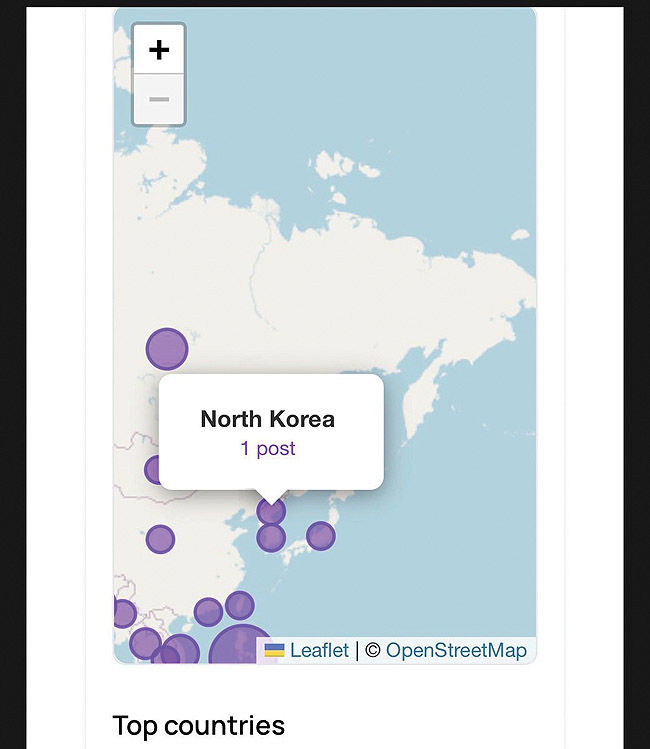Zoom out with the minus button
Screen dimensions: 650x749
pyautogui.click(x=159, y=100)
